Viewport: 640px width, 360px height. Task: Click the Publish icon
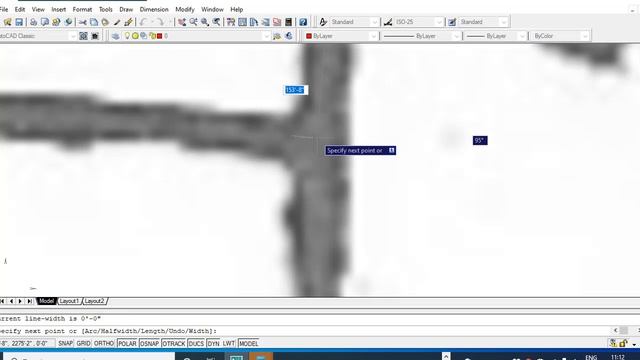click(x=56, y=22)
